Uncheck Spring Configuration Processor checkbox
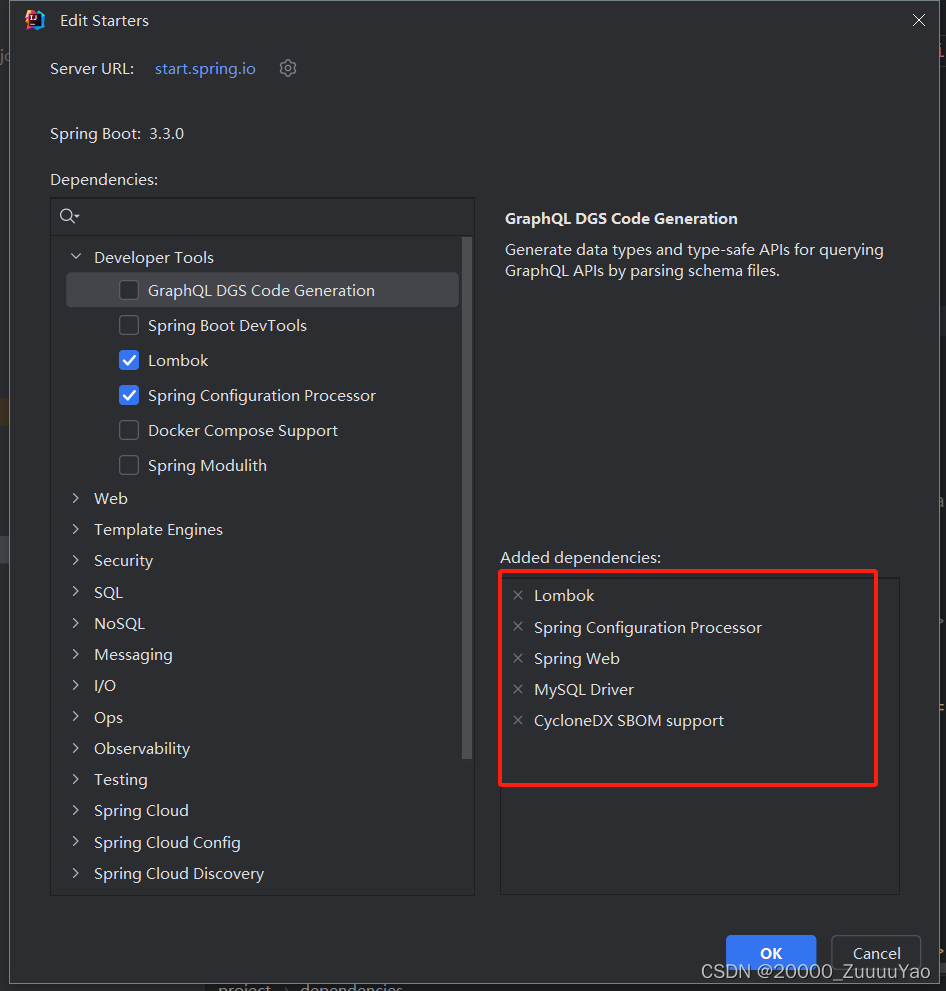 [129, 396]
